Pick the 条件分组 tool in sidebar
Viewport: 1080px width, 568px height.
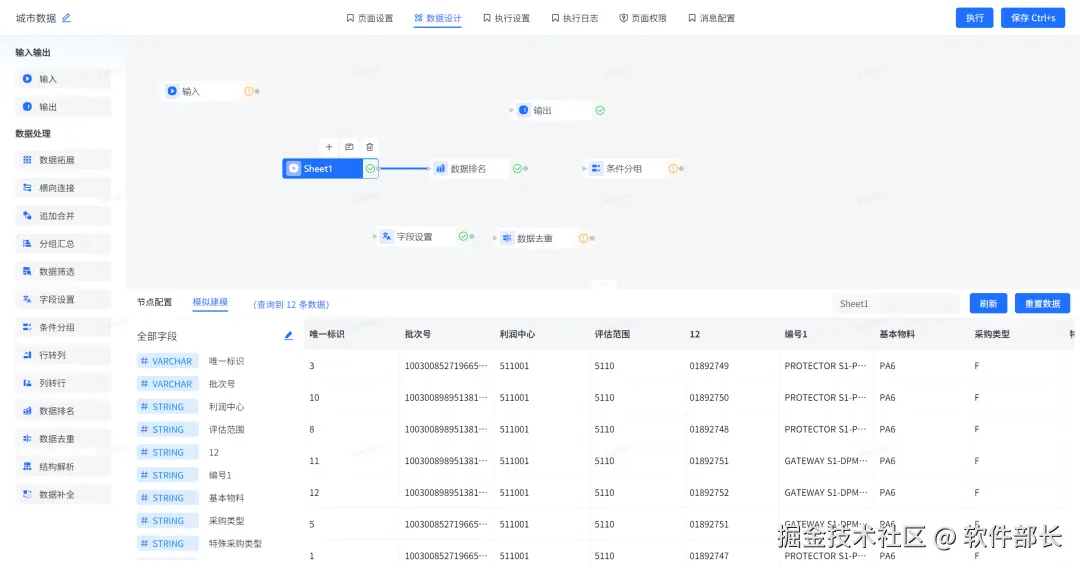point(63,327)
